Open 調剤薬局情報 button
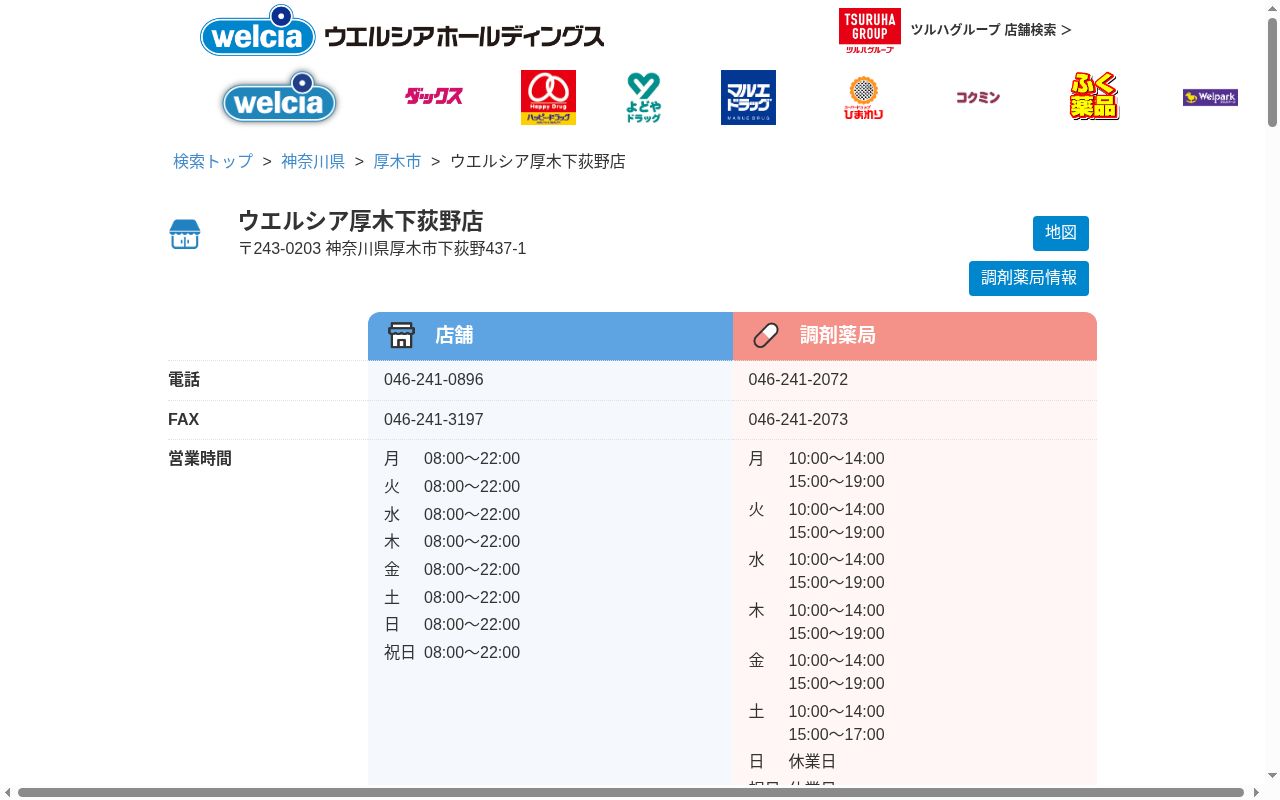The width and height of the screenshot is (1280, 800). click(1029, 278)
